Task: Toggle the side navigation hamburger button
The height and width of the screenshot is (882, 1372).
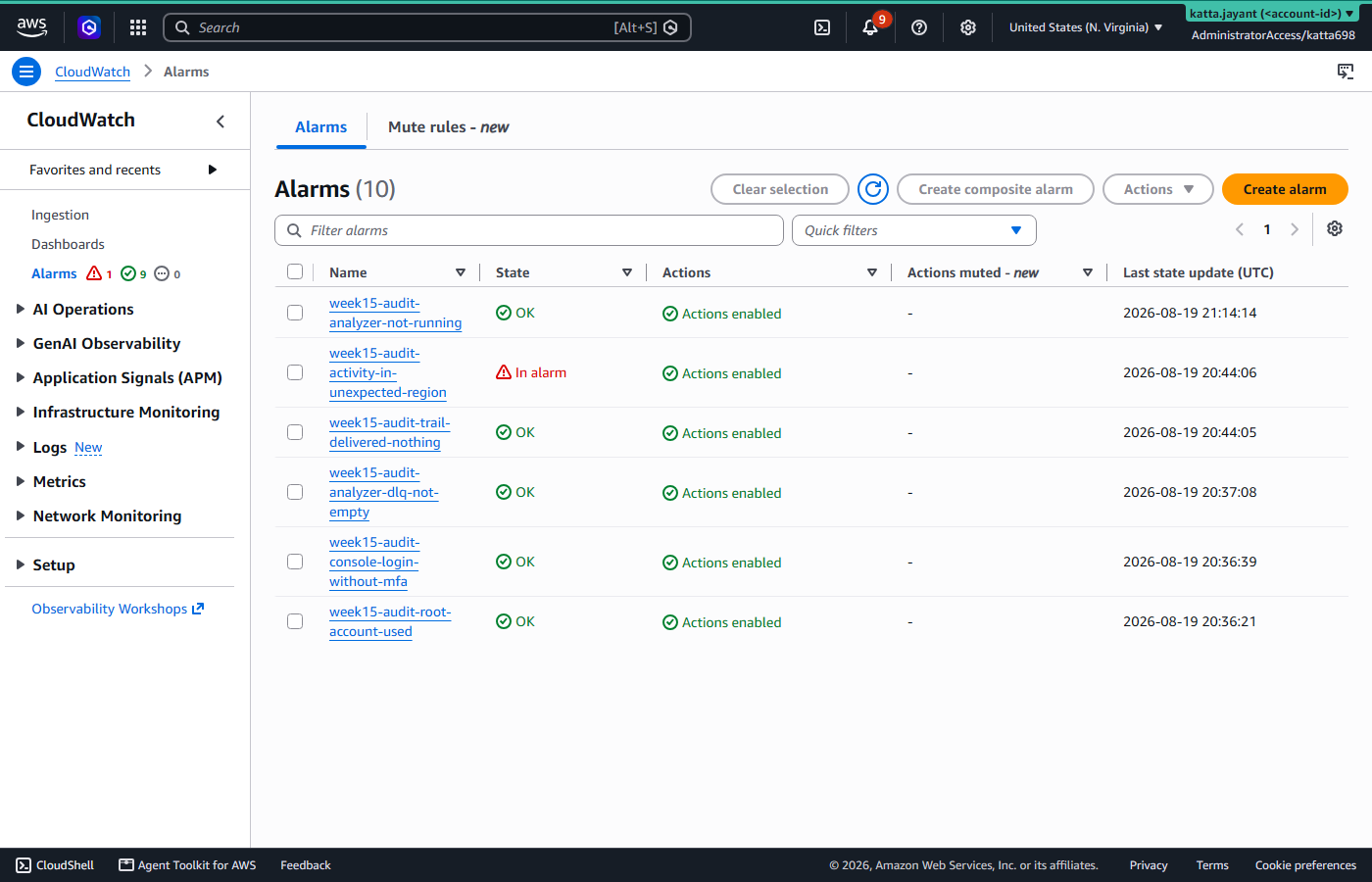Action: 26,72
